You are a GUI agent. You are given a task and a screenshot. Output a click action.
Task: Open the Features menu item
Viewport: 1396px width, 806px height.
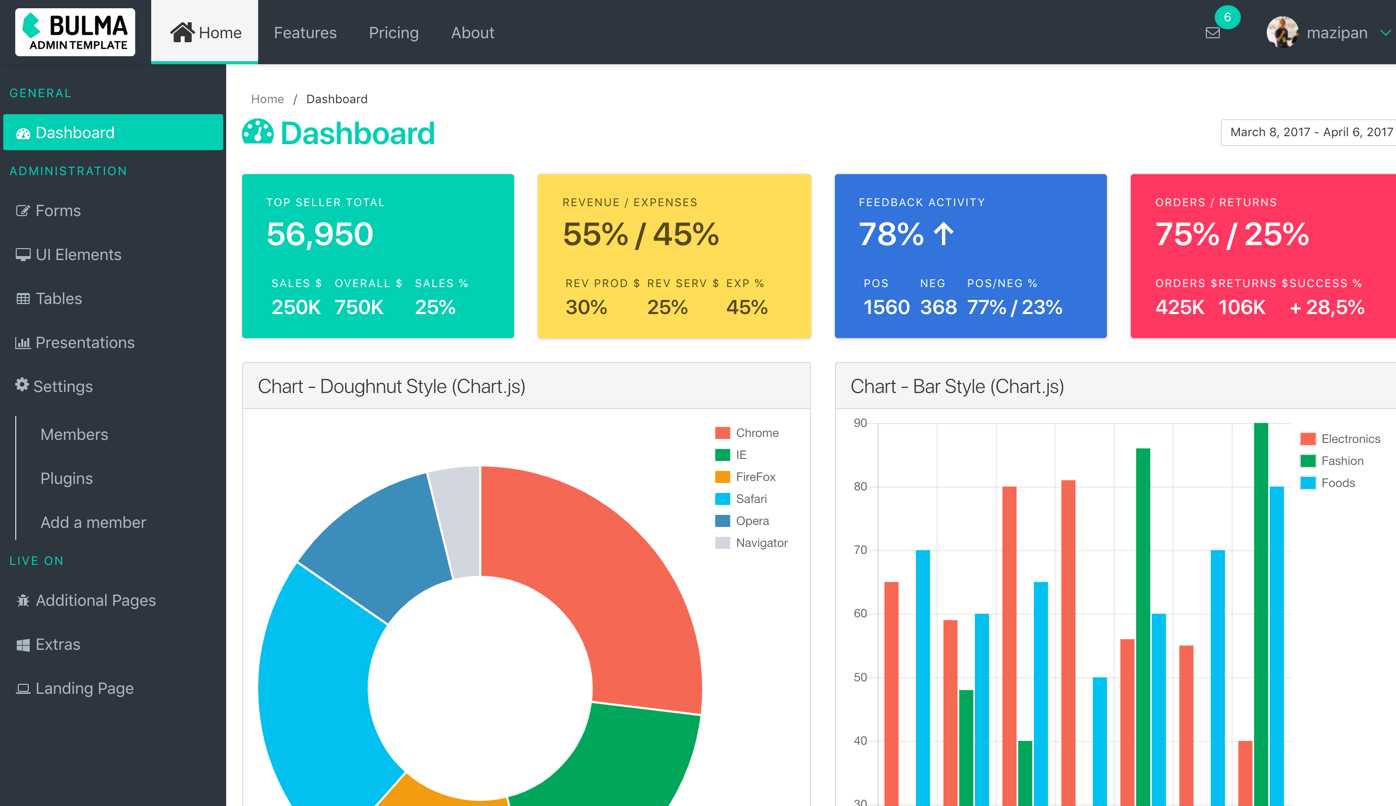[x=305, y=33]
